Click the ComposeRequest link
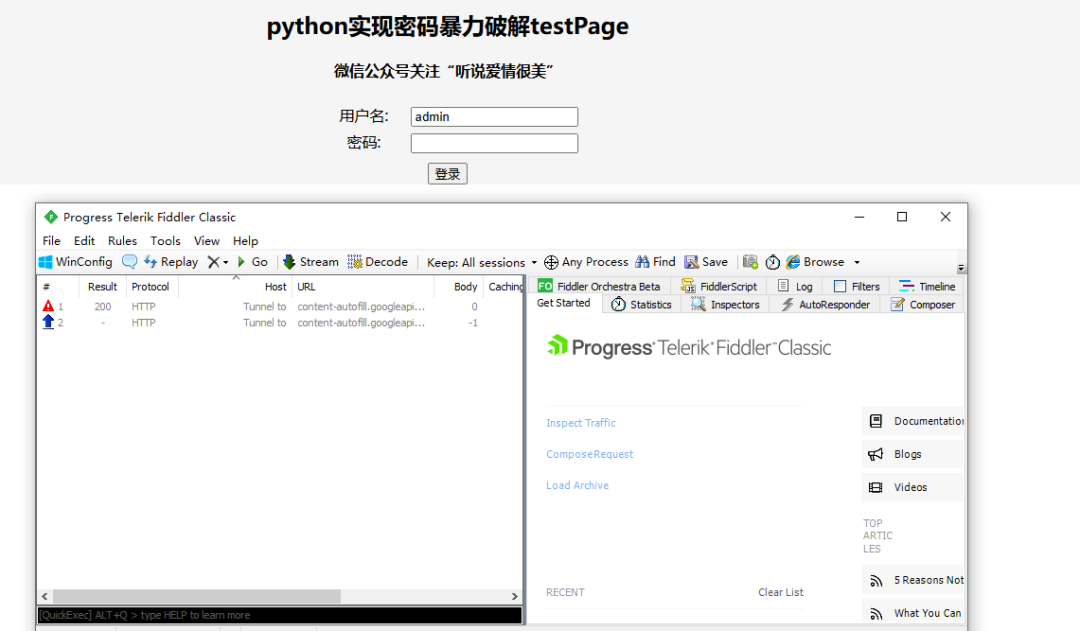The image size is (1080, 631). (x=590, y=454)
